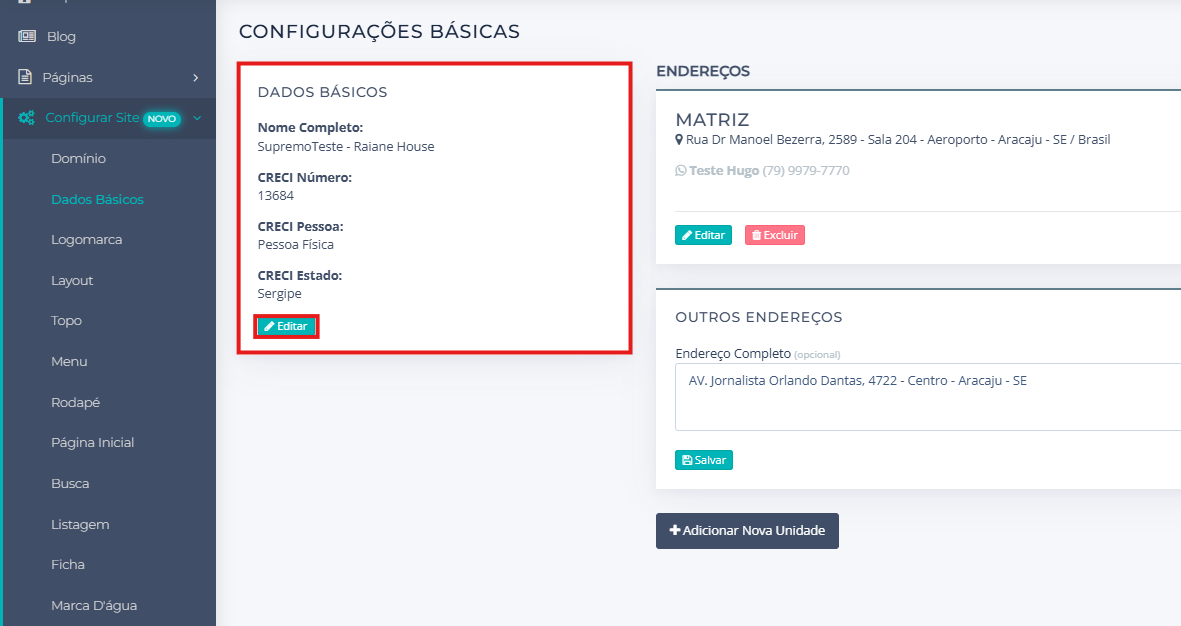Select Logomarca in the sidebar
This screenshot has height=626, width=1181.
87,240
